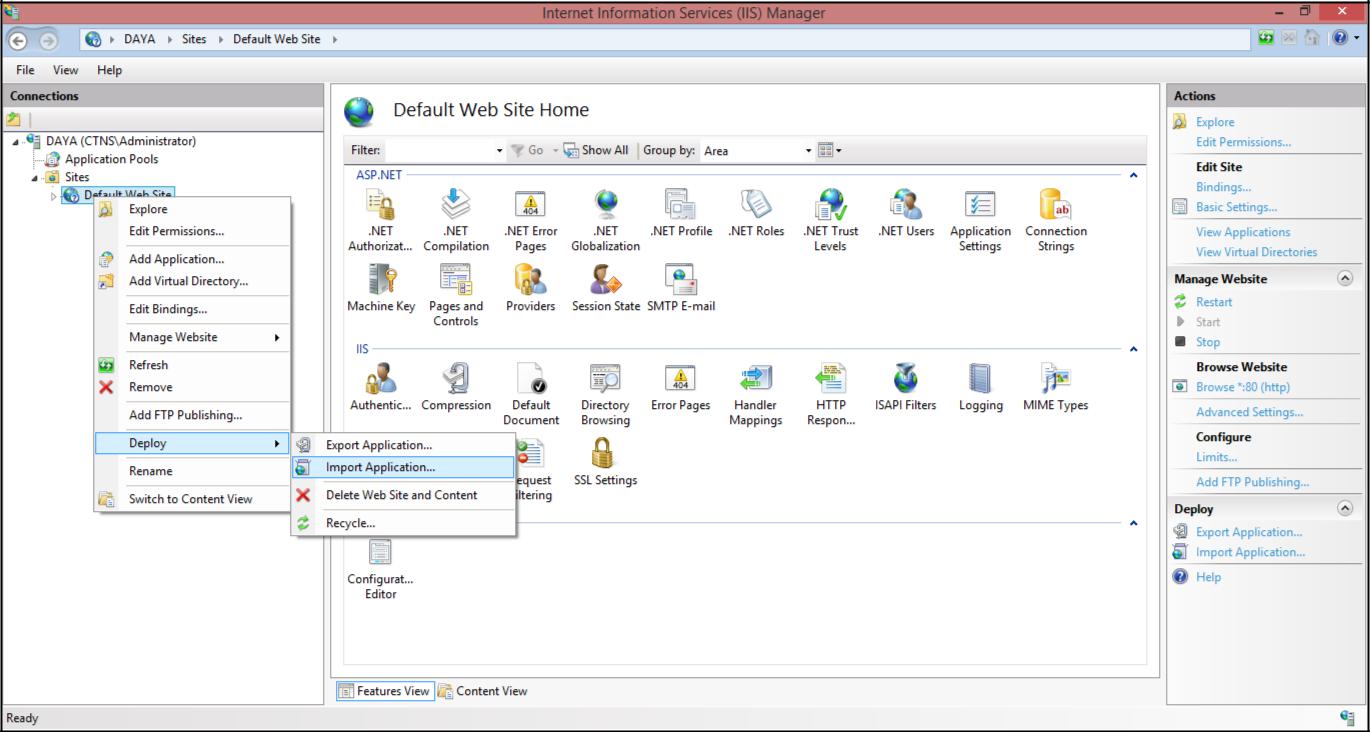The height and width of the screenshot is (732, 1370).
Task: Open the Connection Strings feature
Action: (1056, 221)
